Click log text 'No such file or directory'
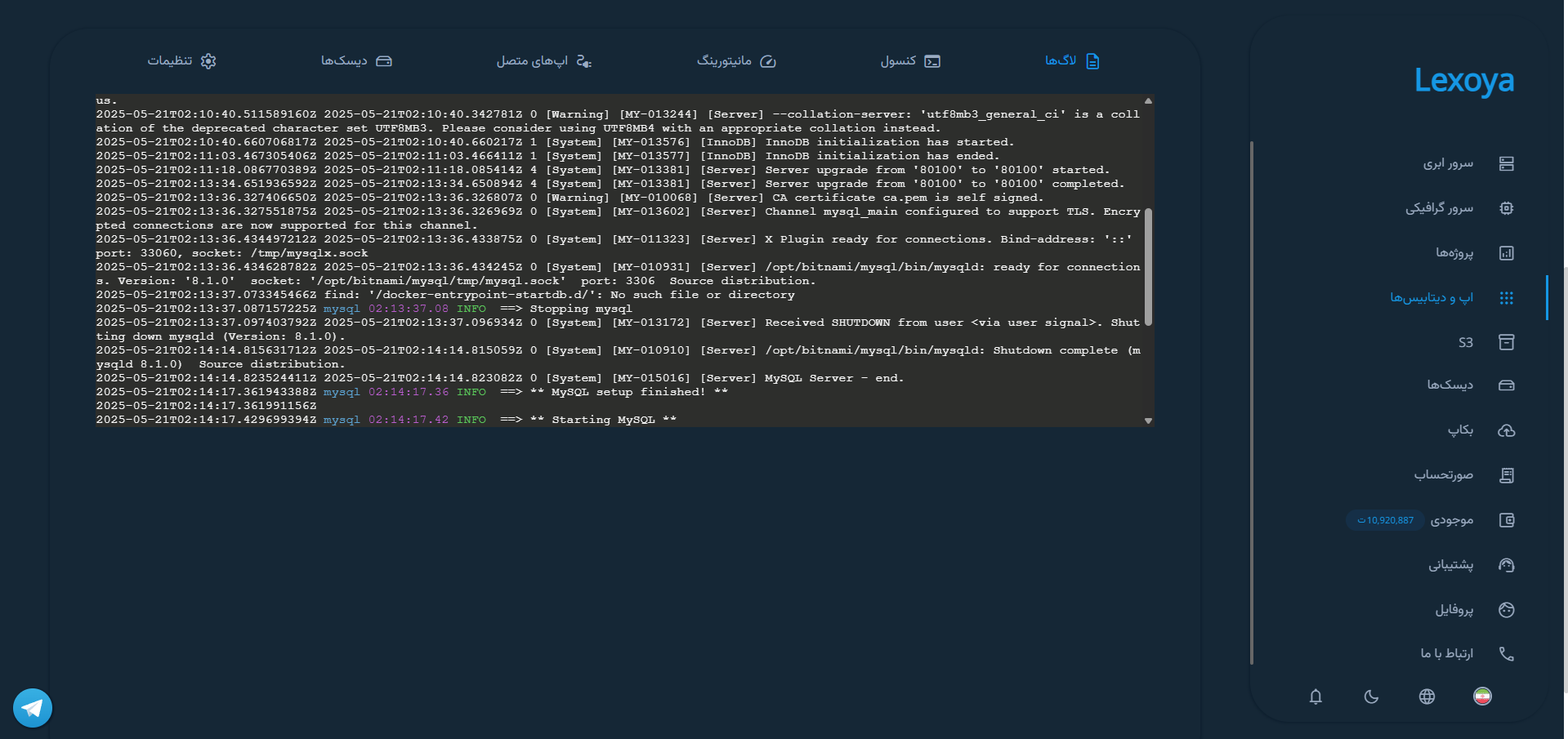The height and width of the screenshot is (739, 1568). click(702, 295)
